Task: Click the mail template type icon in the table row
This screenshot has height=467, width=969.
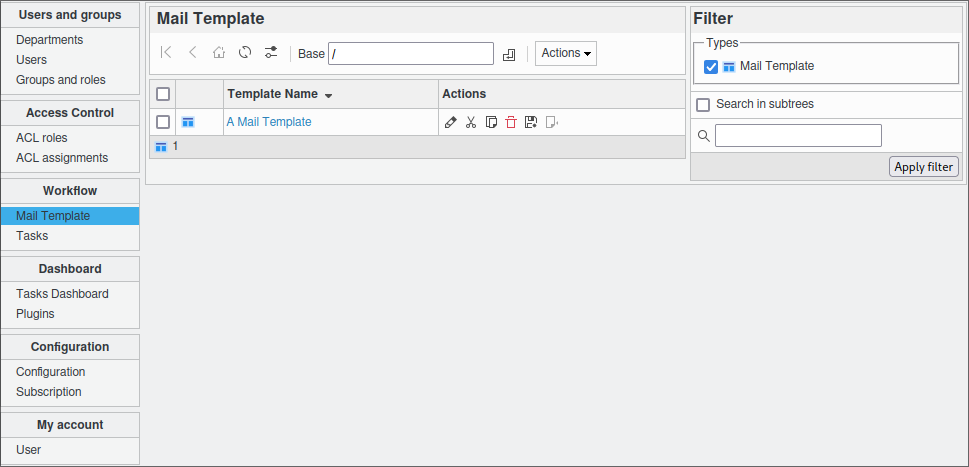Action: (188, 122)
